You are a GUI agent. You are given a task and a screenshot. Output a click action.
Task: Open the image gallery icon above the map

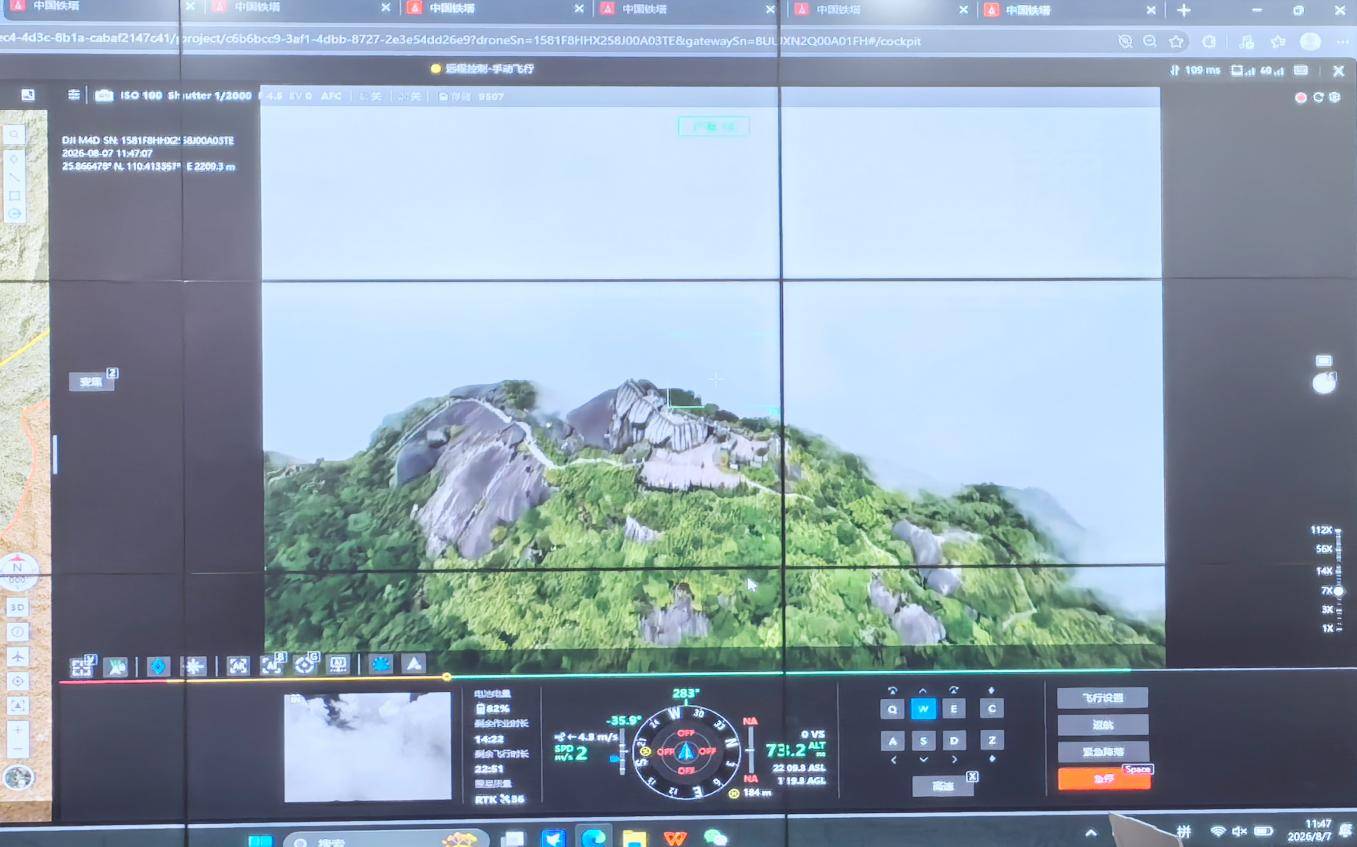click(x=28, y=95)
